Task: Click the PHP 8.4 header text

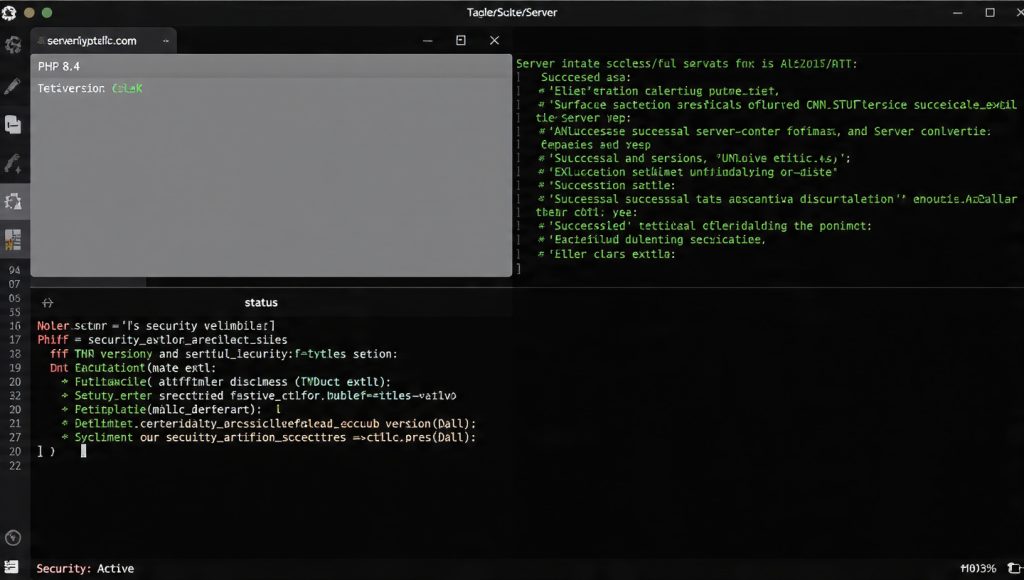Action: coord(59,66)
